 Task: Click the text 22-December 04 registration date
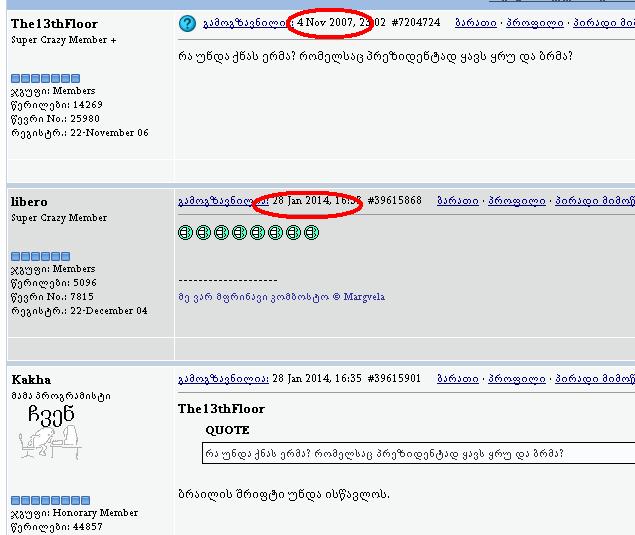(109, 311)
